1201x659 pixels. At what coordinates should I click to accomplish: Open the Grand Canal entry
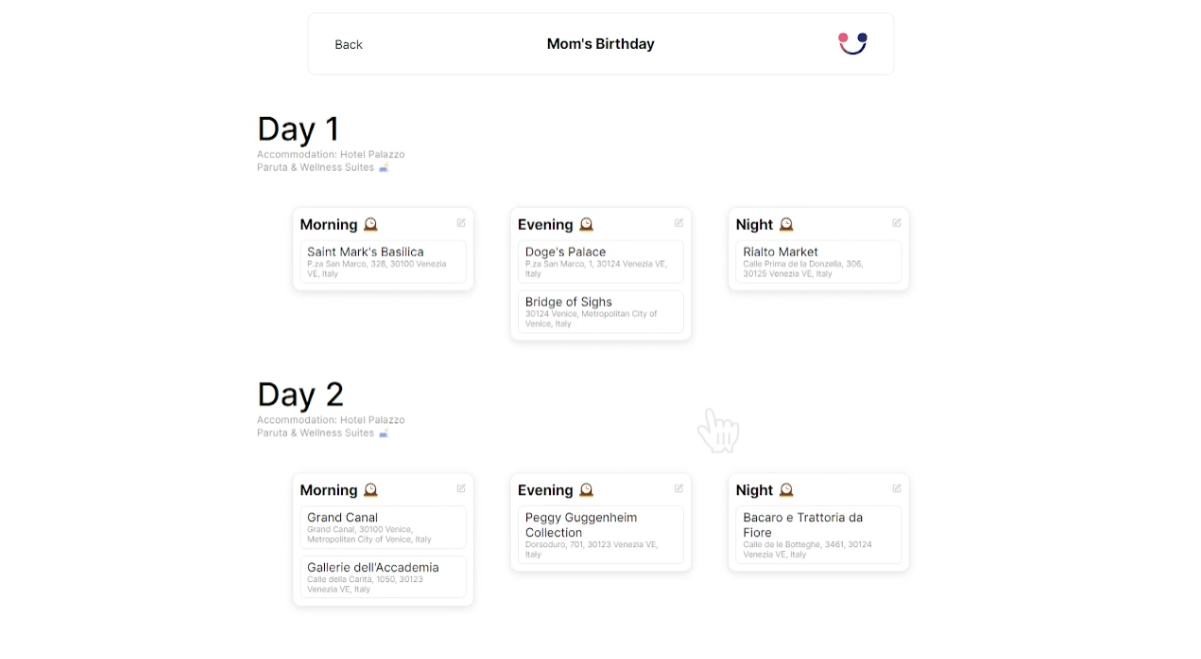coord(383,527)
